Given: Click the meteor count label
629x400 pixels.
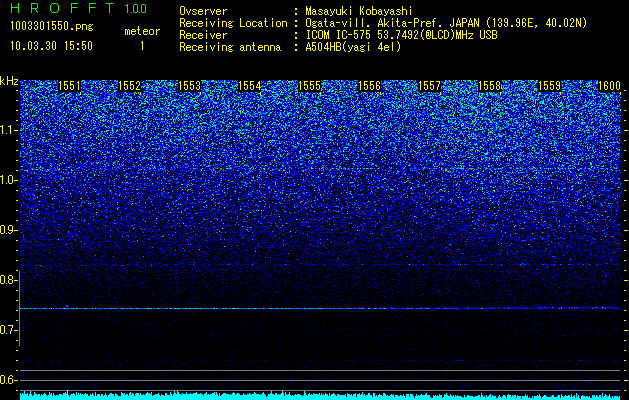Looking at the screenshot, I should tap(142, 31).
